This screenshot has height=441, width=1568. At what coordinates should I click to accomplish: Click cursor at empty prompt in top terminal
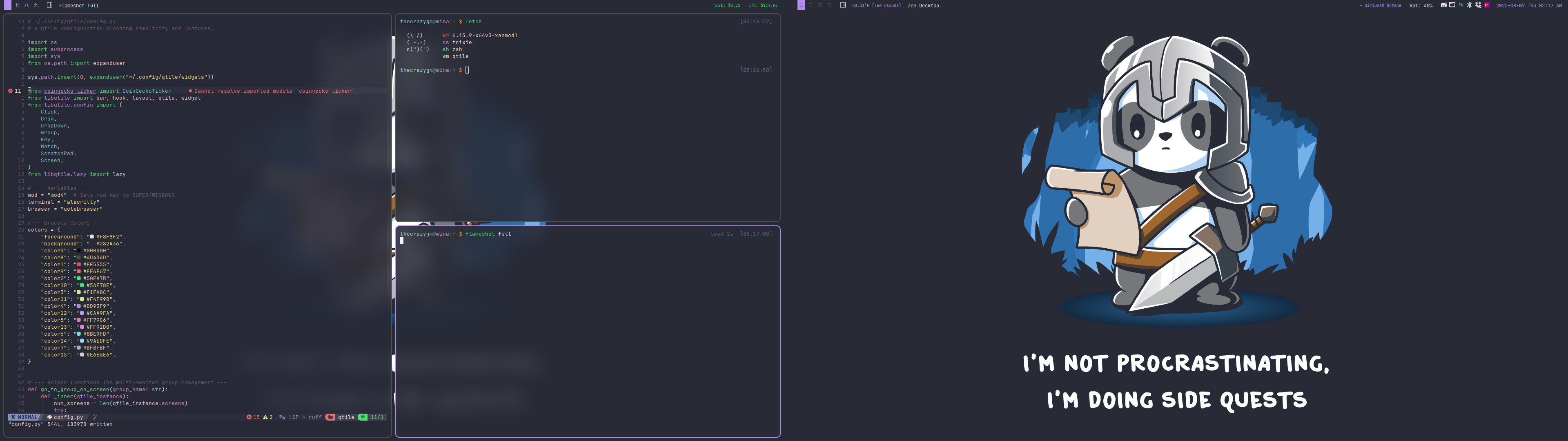point(468,70)
